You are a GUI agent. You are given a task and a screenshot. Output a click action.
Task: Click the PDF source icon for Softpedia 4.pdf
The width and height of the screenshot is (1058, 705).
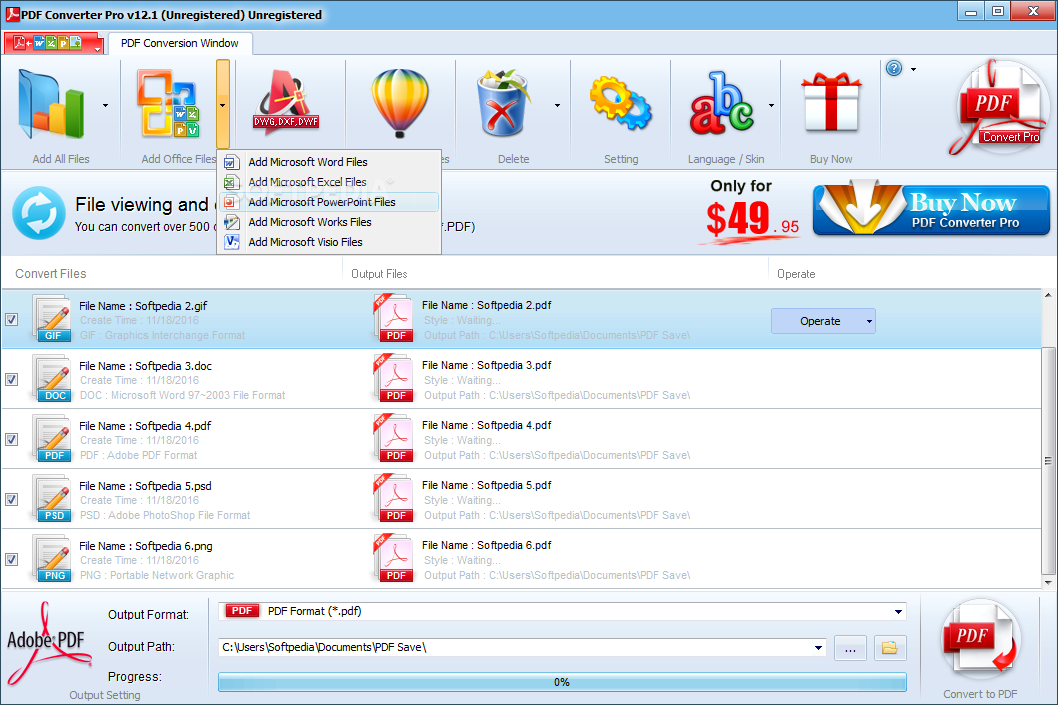click(x=52, y=439)
